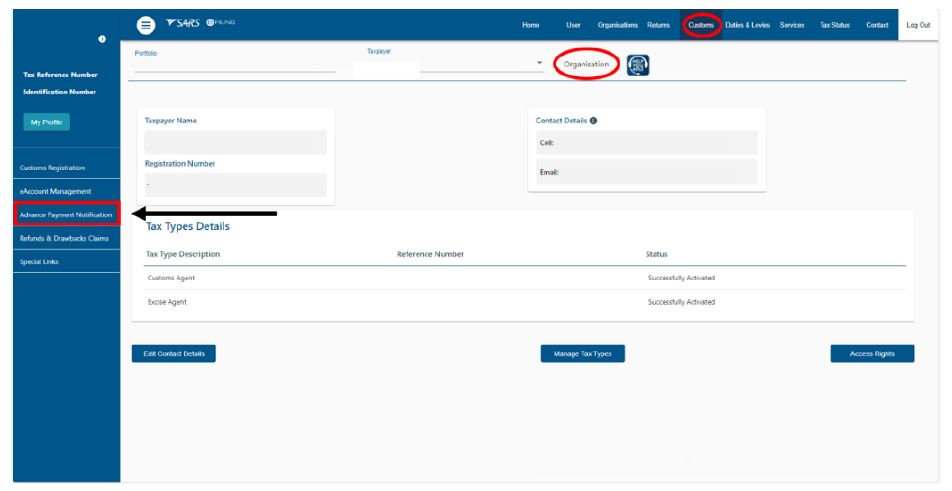Image resolution: width=952 pixels, height=491 pixels.
Task: Click the Access Rights button
Action: (x=872, y=354)
